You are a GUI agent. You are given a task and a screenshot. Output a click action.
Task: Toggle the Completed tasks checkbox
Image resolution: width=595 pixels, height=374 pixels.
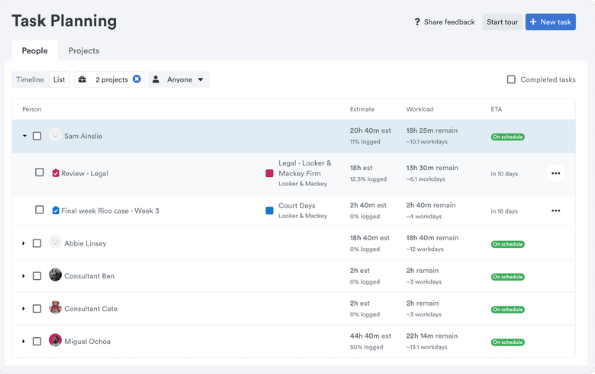coord(511,79)
